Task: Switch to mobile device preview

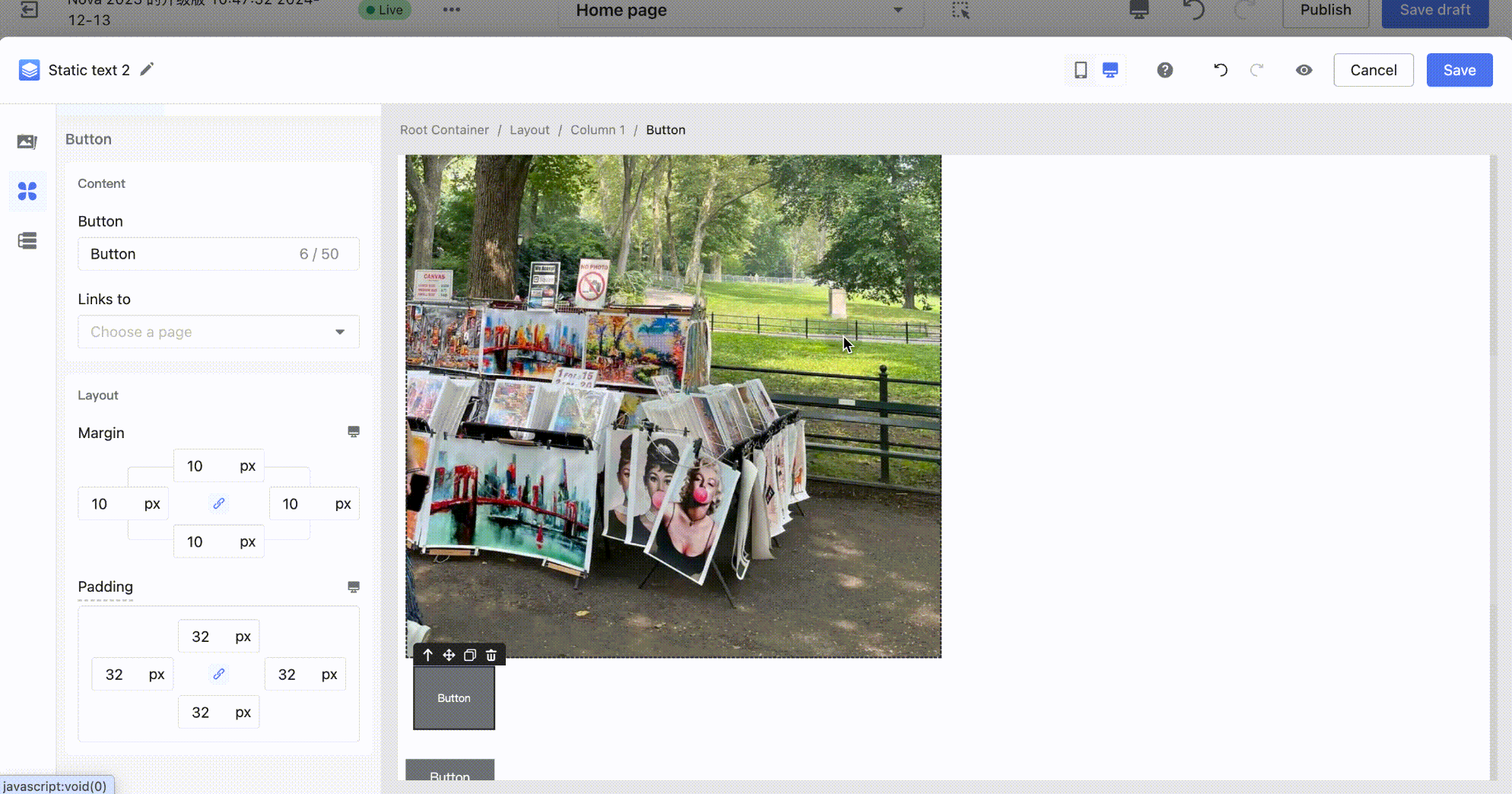Action: (1080, 70)
